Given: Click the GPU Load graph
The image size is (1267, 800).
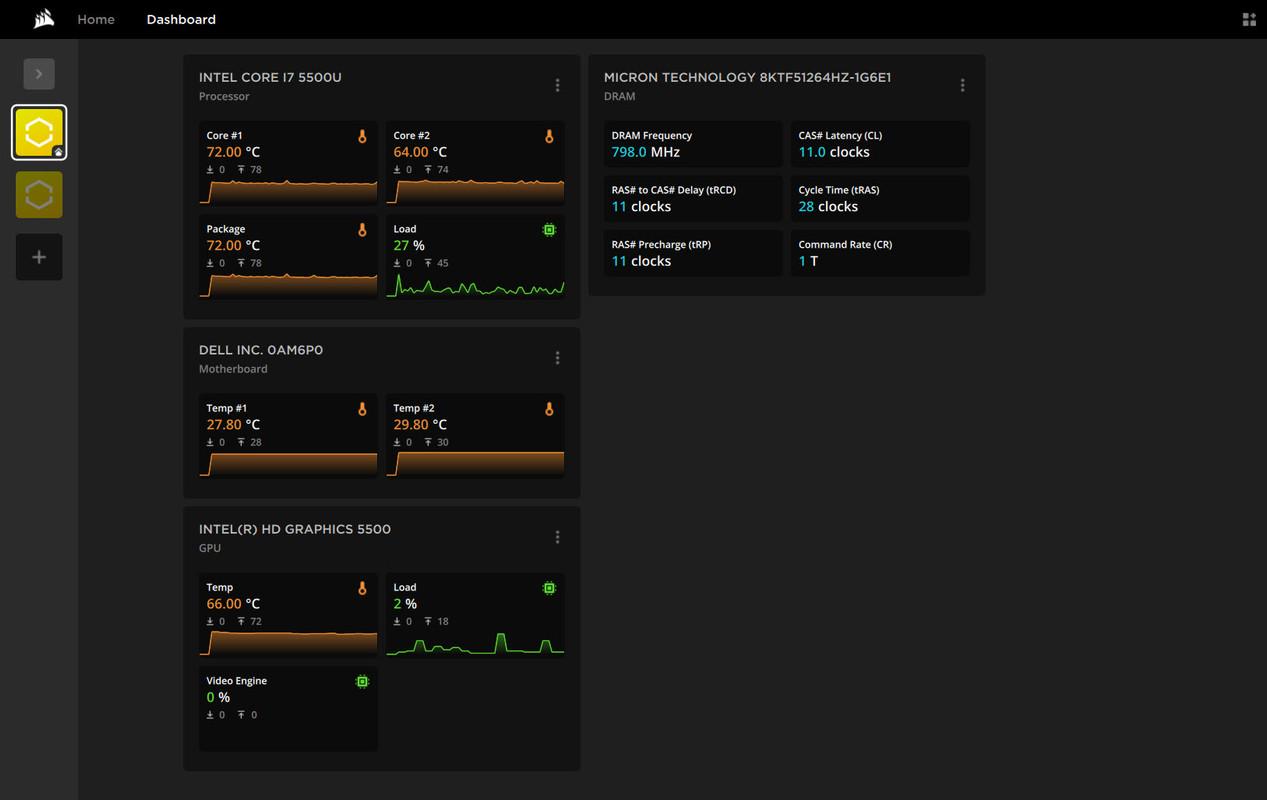Looking at the screenshot, I should point(476,643).
